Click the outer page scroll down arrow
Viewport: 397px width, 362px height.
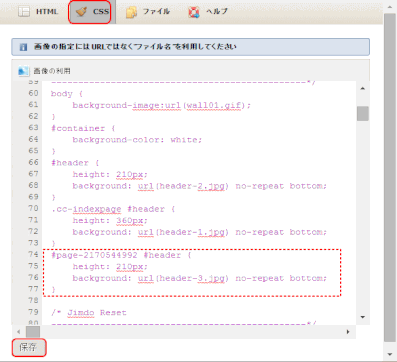pyautogui.click(x=389, y=354)
